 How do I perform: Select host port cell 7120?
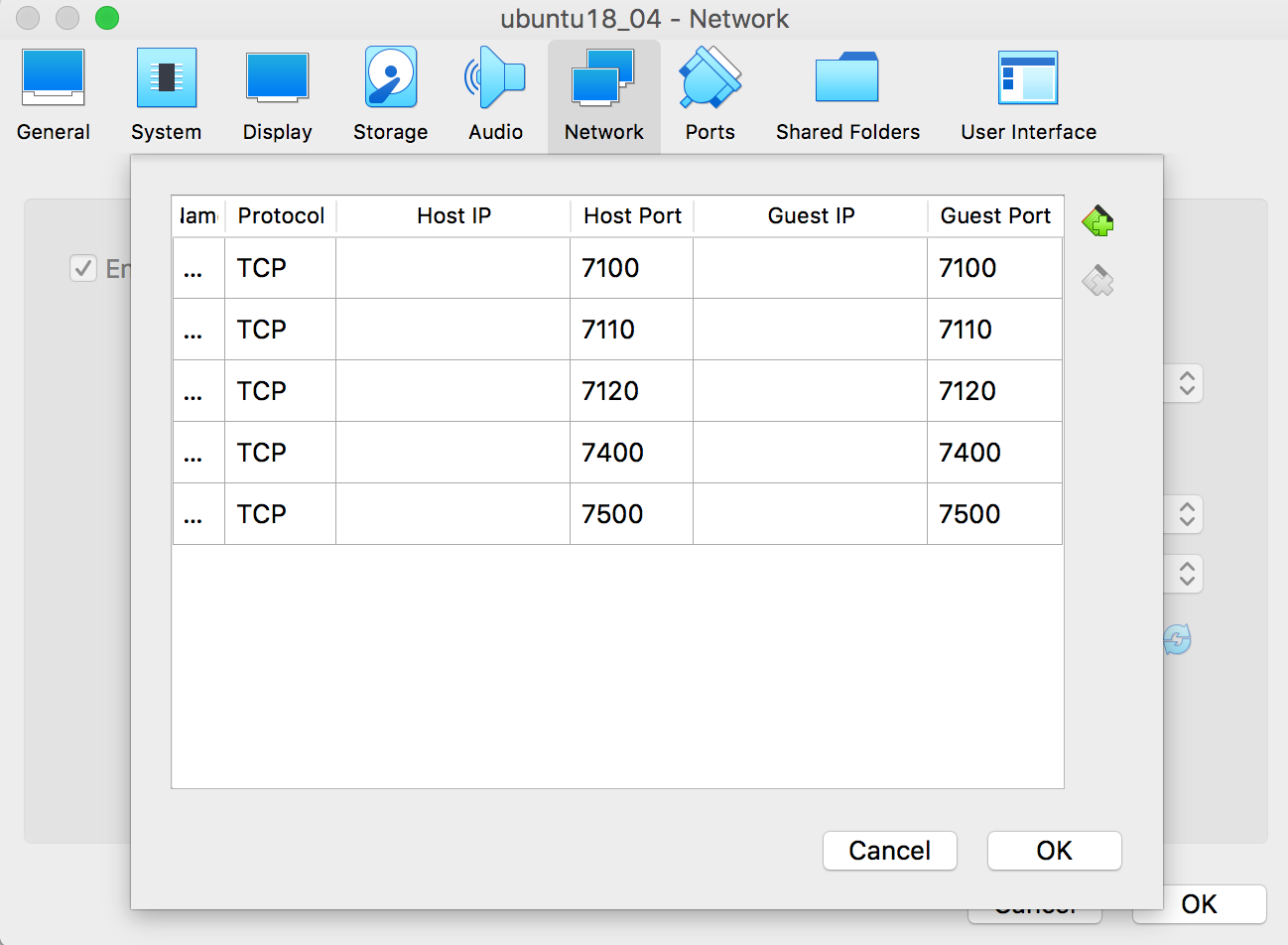tap(631, 391)
